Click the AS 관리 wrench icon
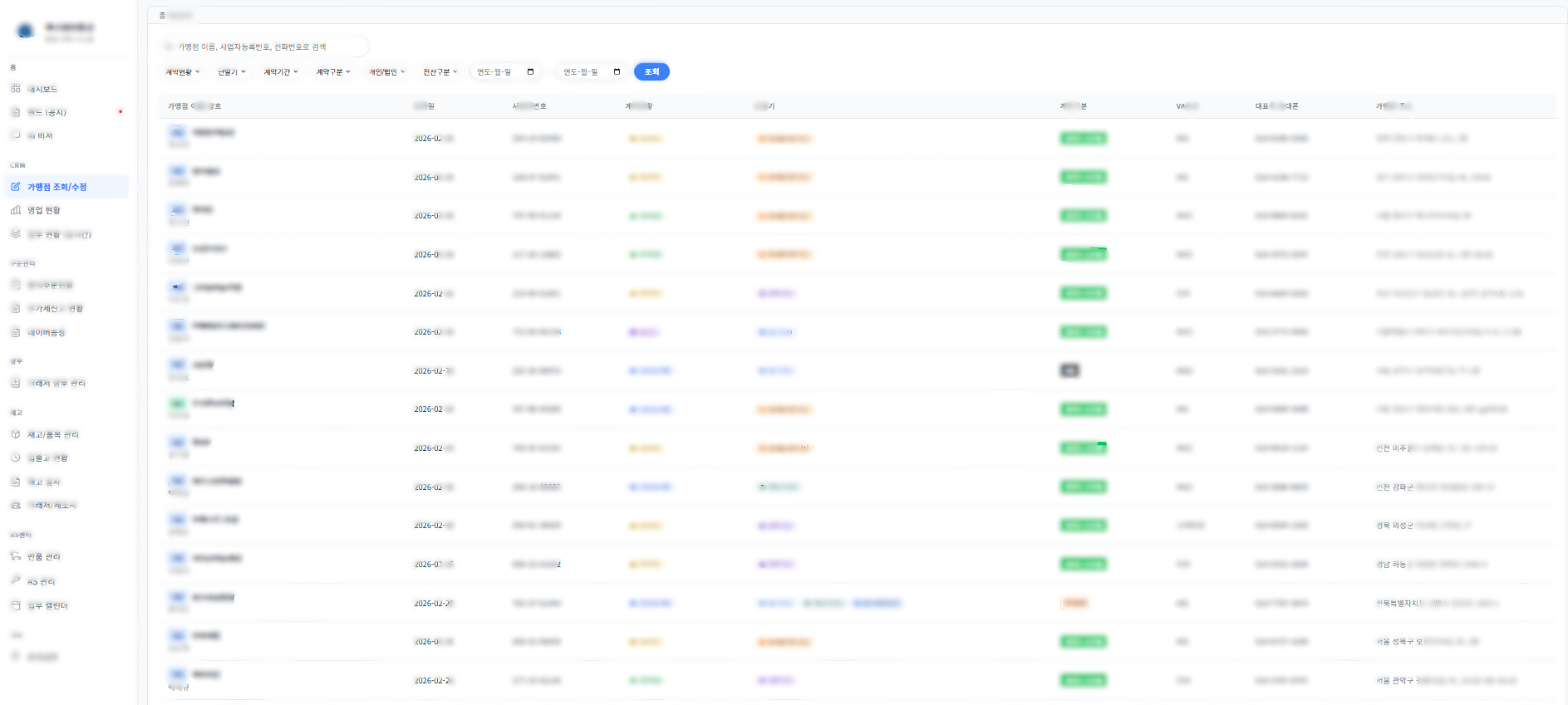The width and height of the screenshot is (1568, 705). click(16, 580)
